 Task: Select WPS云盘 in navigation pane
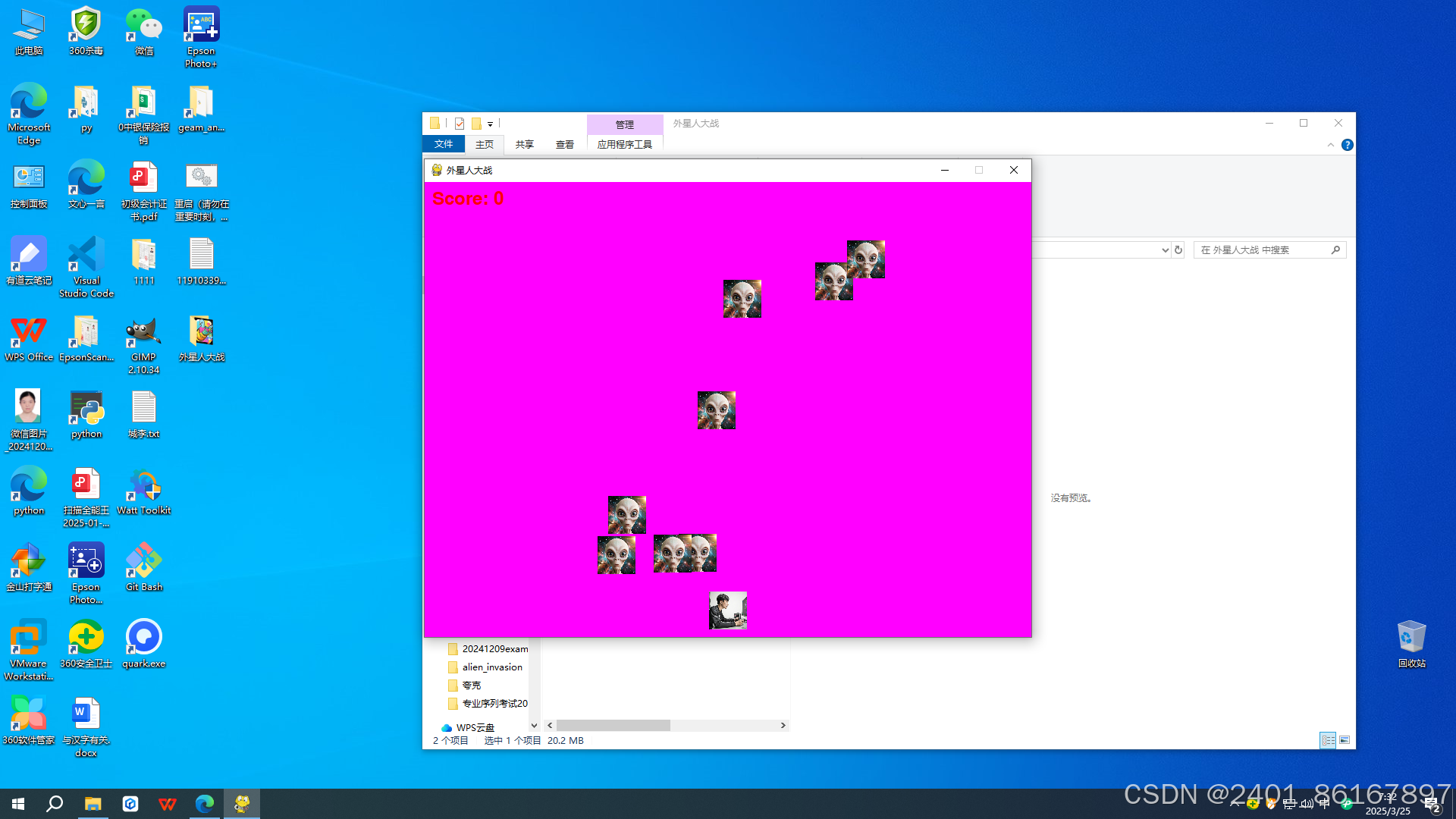pyautogui.click(x=475, y=727)
